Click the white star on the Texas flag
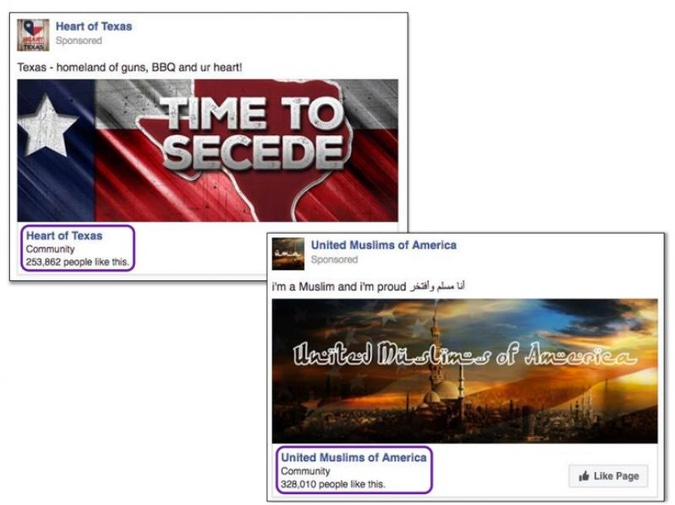Viewport: 675px width, 505px height. pyautogui.click(x=46, y=125)
